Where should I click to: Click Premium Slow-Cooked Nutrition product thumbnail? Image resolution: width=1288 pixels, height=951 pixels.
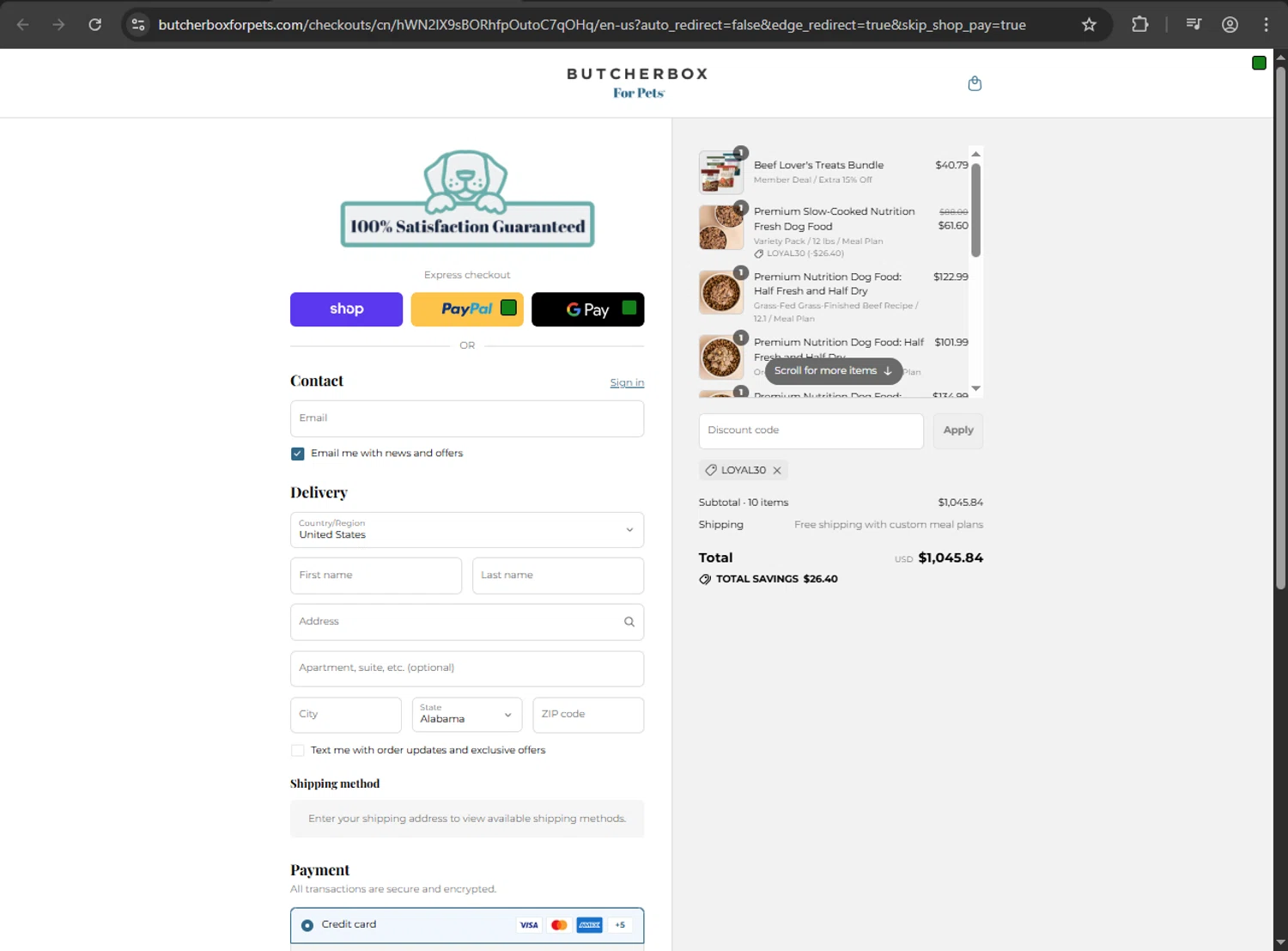coord(721,228)
